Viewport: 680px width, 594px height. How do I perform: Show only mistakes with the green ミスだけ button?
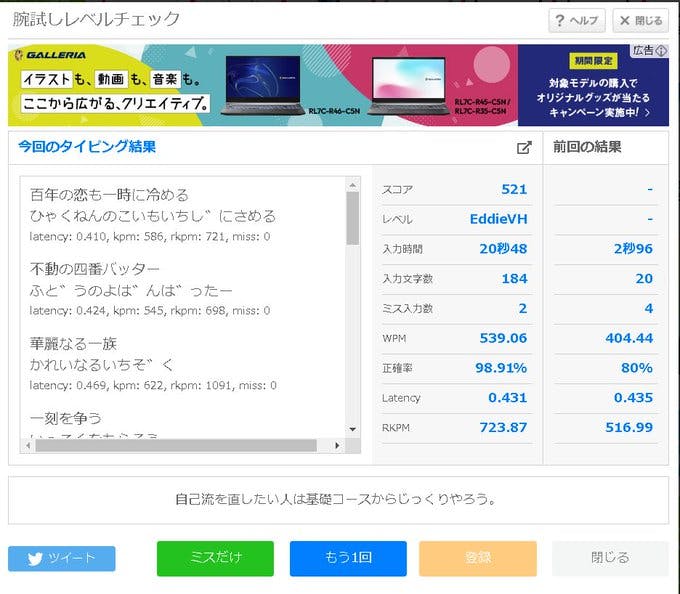pyautogui.click(x=215, y=558)
